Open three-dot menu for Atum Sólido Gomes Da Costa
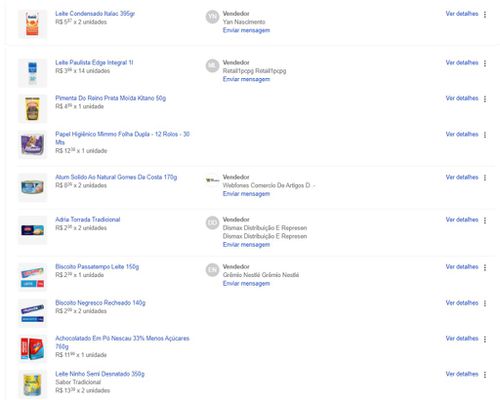This screenshot has height=400, width=500. 485,178
